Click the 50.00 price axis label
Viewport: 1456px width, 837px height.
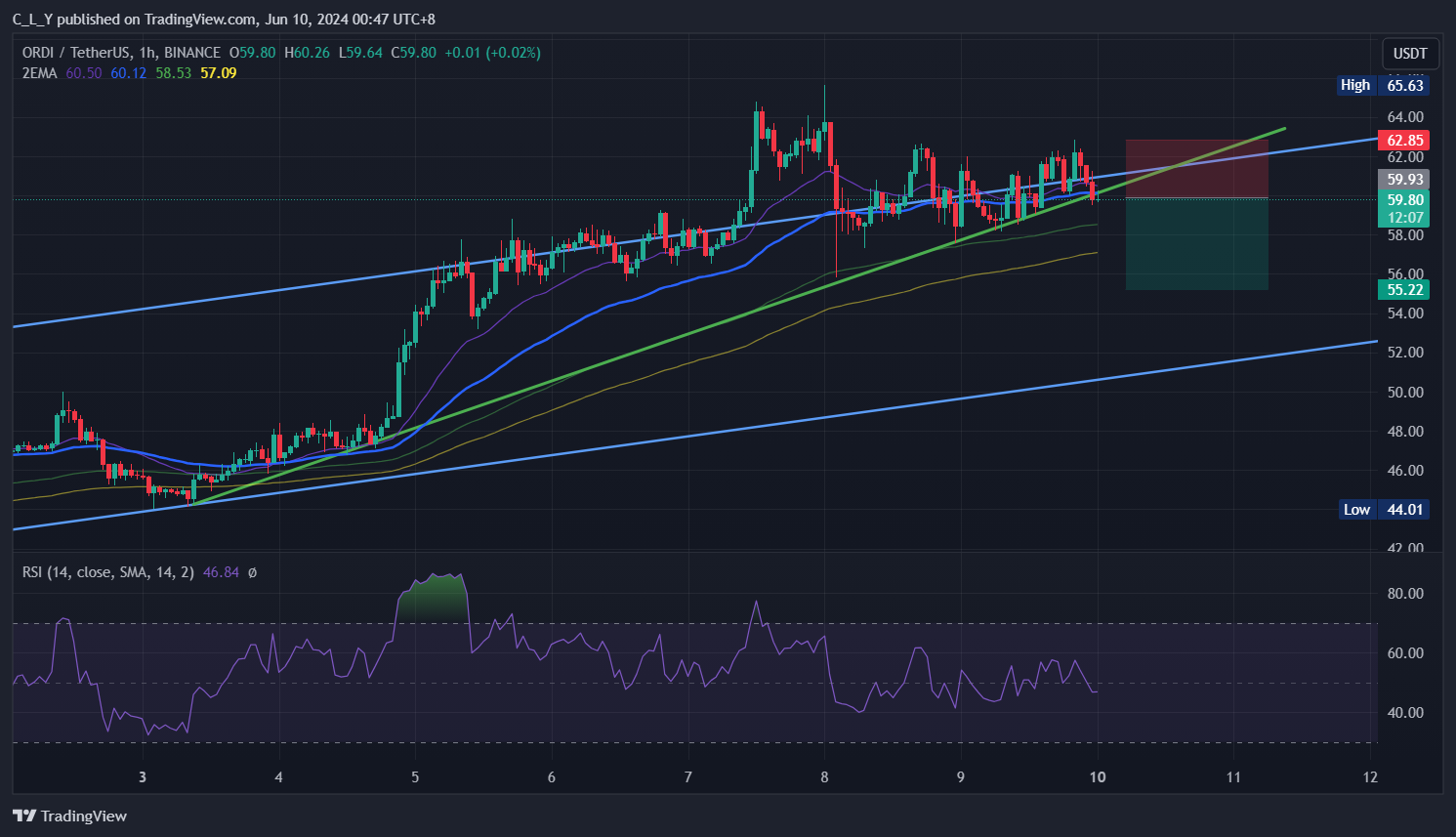tap(1405, 392)
